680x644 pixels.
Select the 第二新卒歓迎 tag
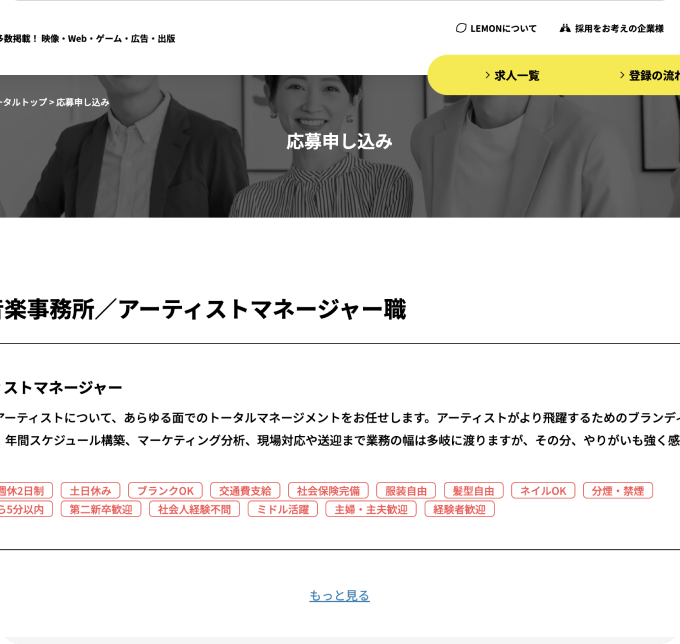coord(101,509)
